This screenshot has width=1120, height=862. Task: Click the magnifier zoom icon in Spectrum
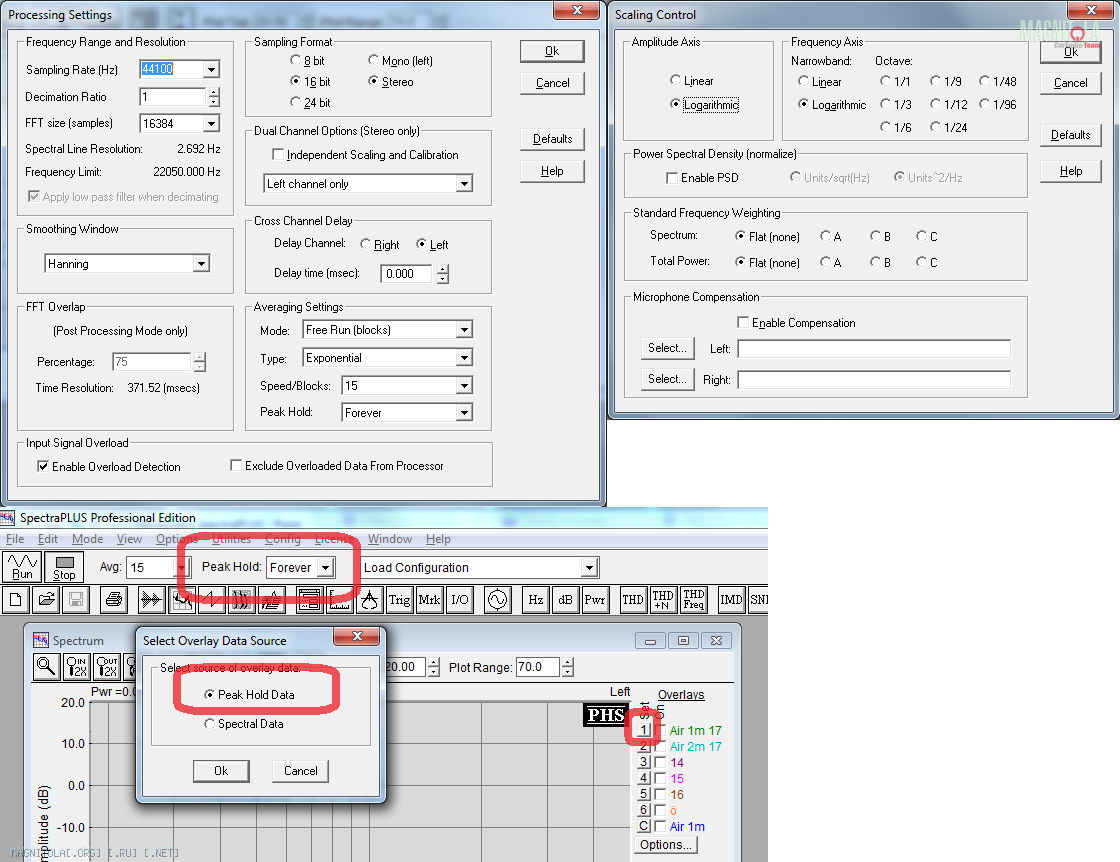pos(46,667)
